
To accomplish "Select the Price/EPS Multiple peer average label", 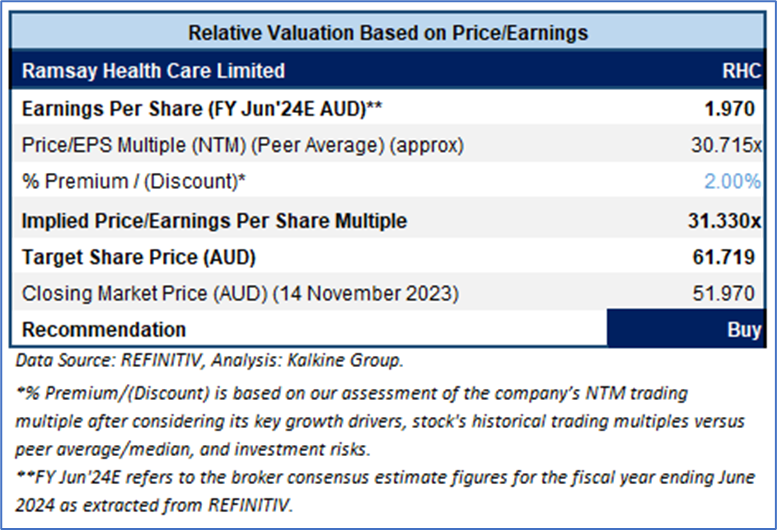I will tap(243, 146).
